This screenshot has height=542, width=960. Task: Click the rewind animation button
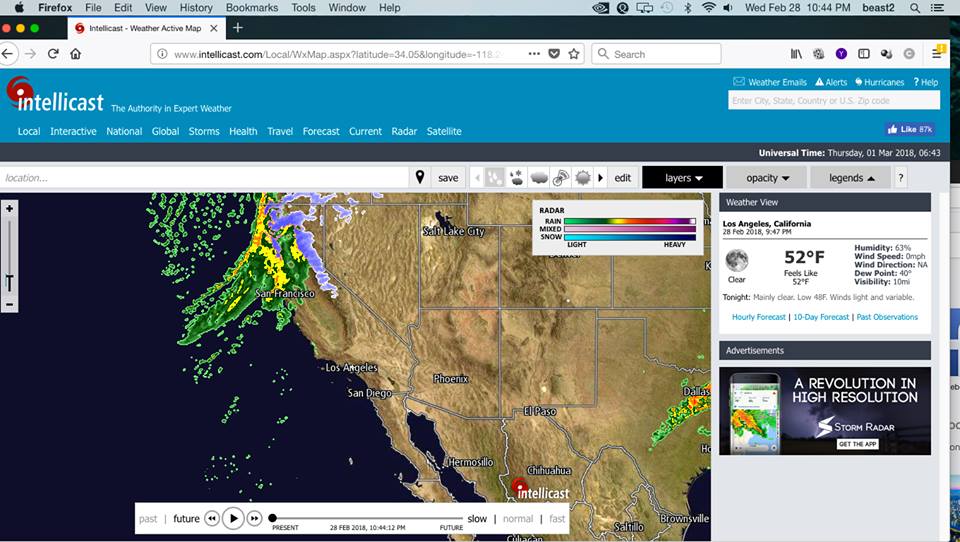[x=212, y=518]
